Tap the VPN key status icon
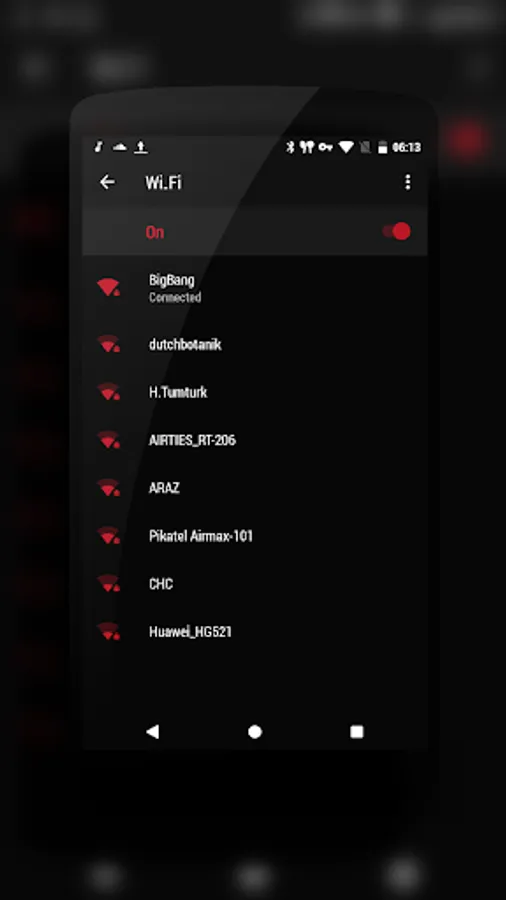This screenshot has height=900, width=506. [326, 148]
